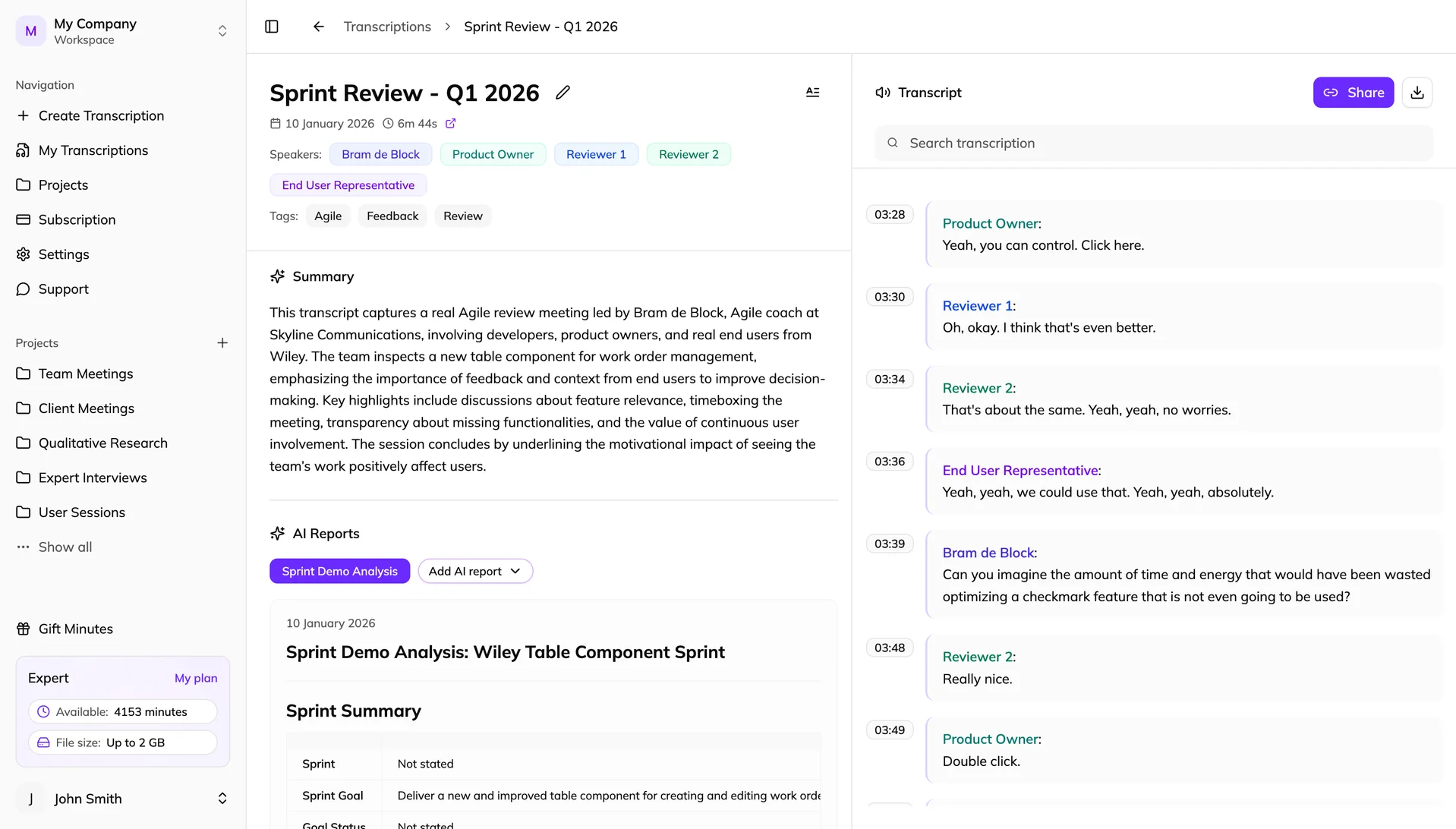The image size is (1456, 829).
Task: Open Settings from the sidebar
Action: pyautogui.click(x=64, y=254)
